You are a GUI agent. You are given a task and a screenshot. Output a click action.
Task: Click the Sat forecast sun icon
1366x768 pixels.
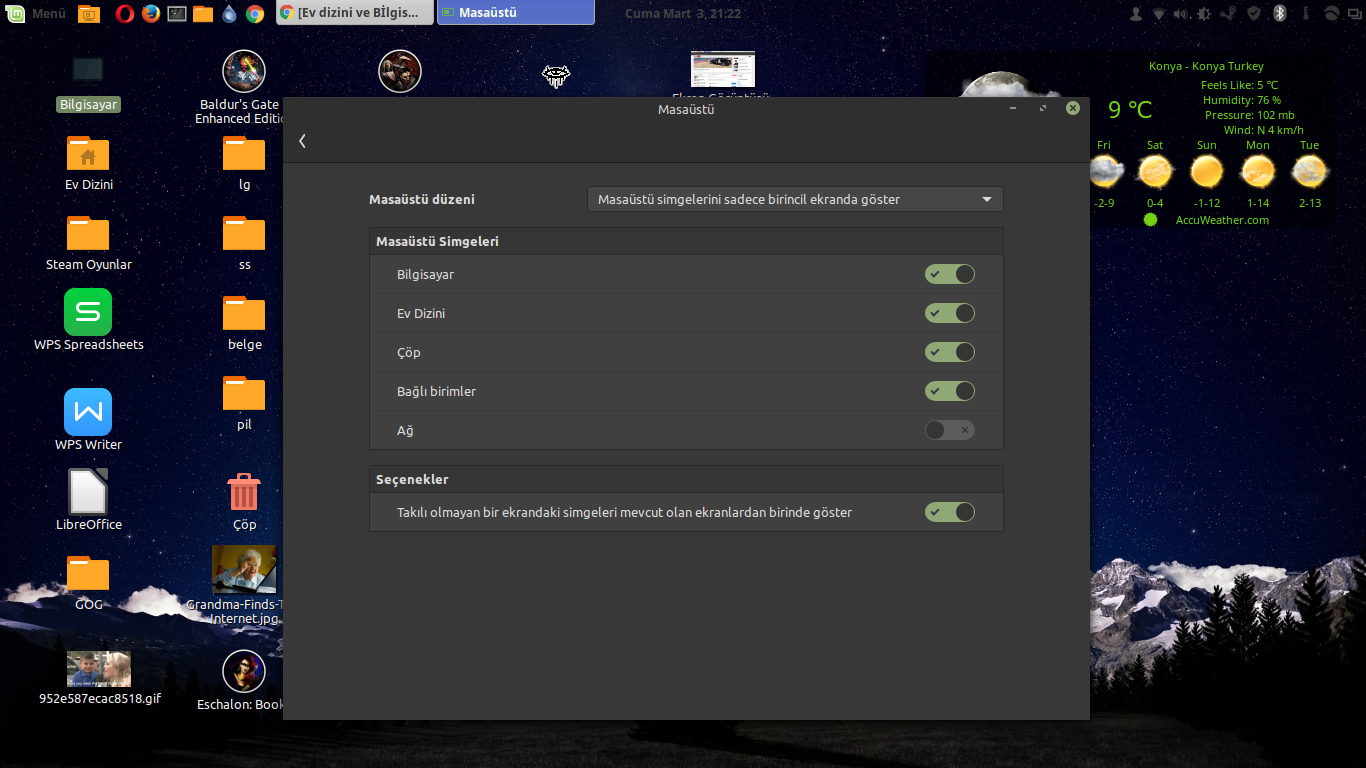[1155, 172]
